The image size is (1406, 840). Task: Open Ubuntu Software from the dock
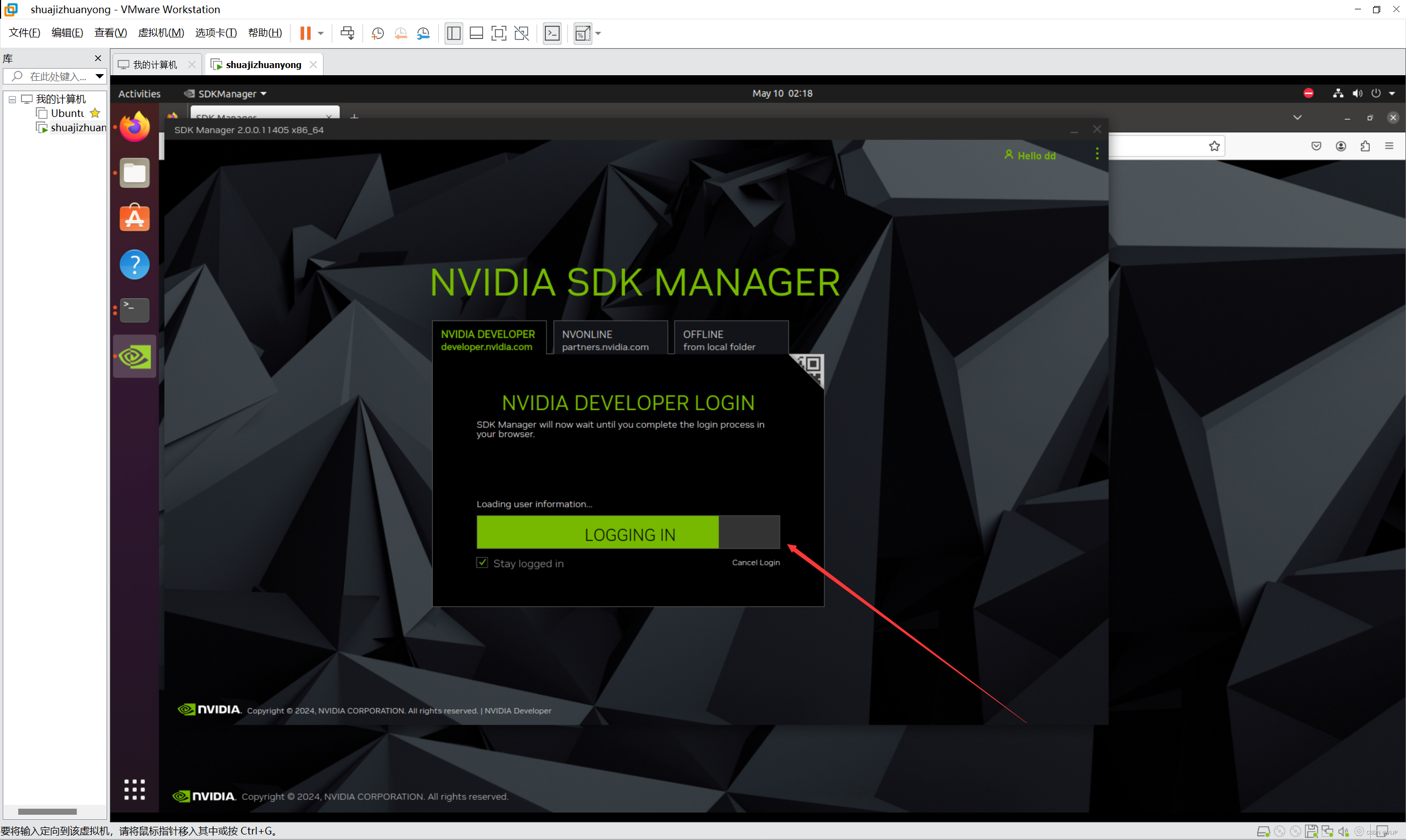[x=134, y=219]
